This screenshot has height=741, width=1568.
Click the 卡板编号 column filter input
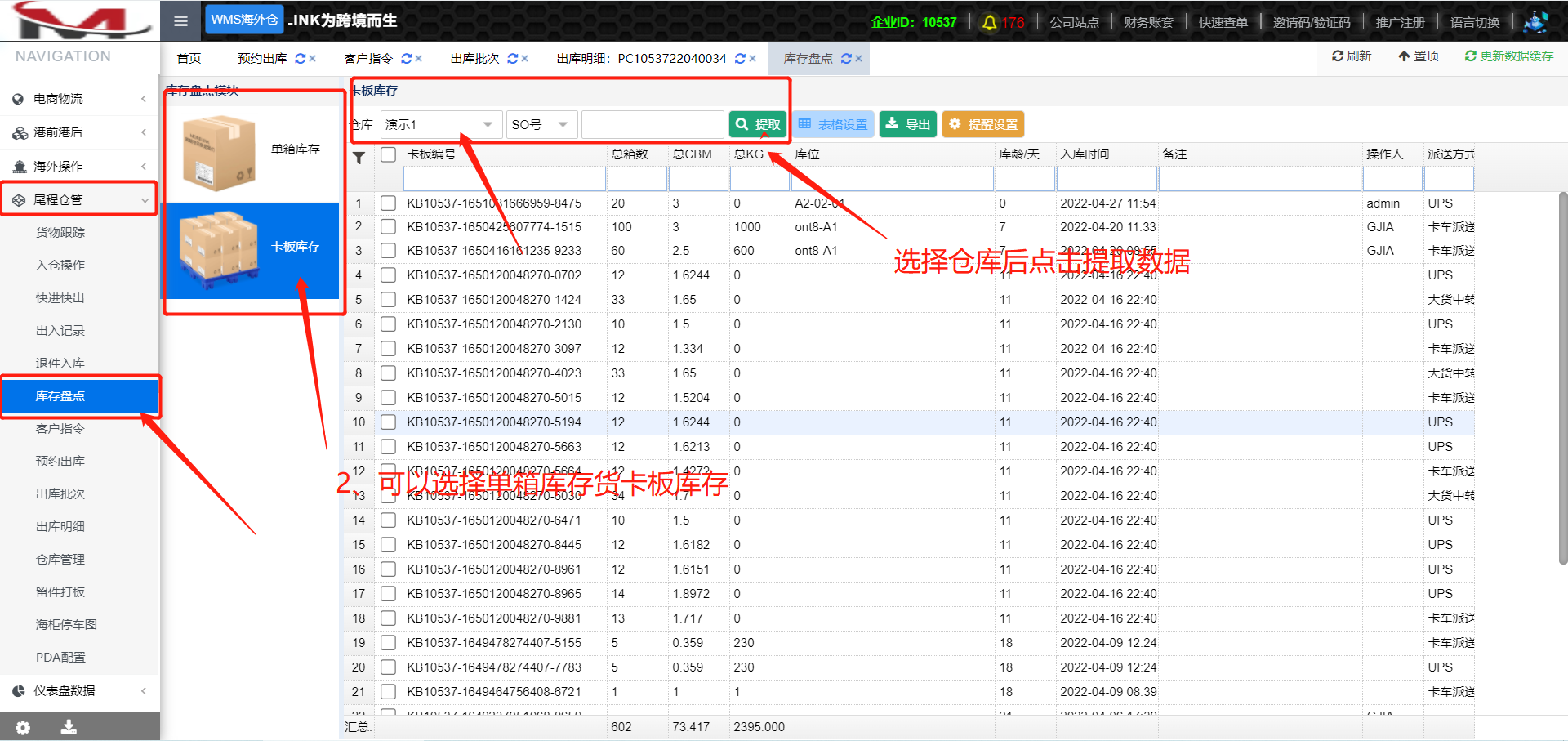pos(504,179)
